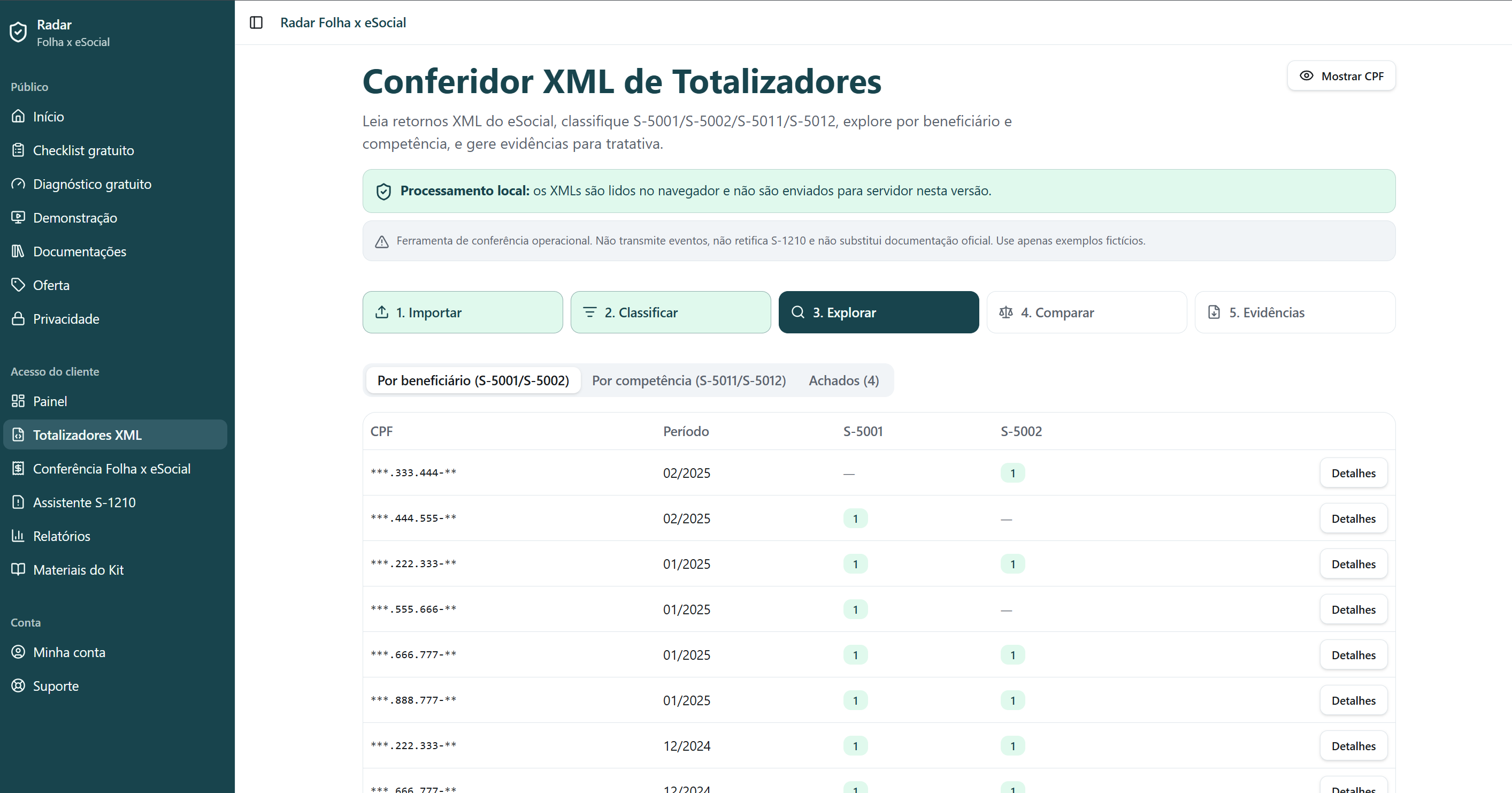
Task: Click the S-5001 column header
Action: pyautogui.click(x=863, y=431)
